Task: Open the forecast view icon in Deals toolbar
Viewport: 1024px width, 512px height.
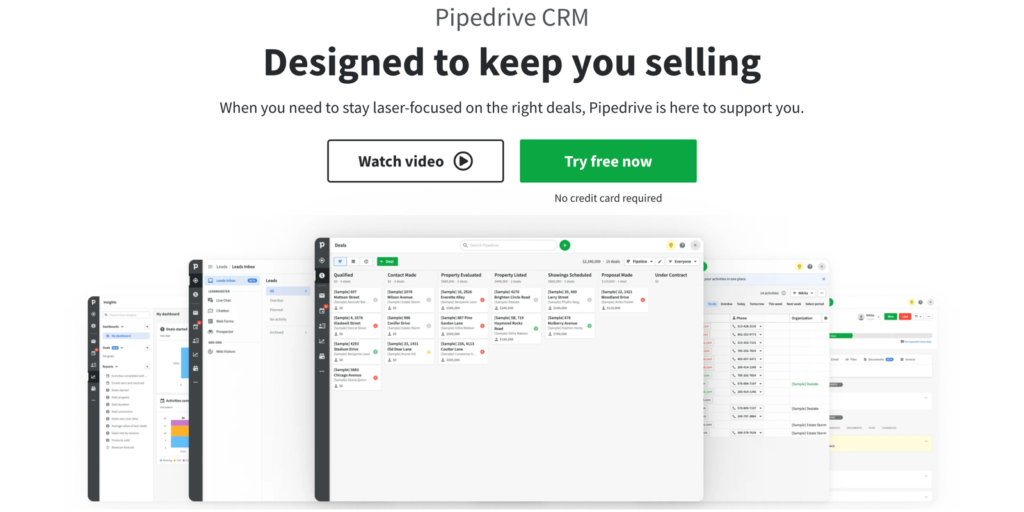Action: click(x=366, y=261)
